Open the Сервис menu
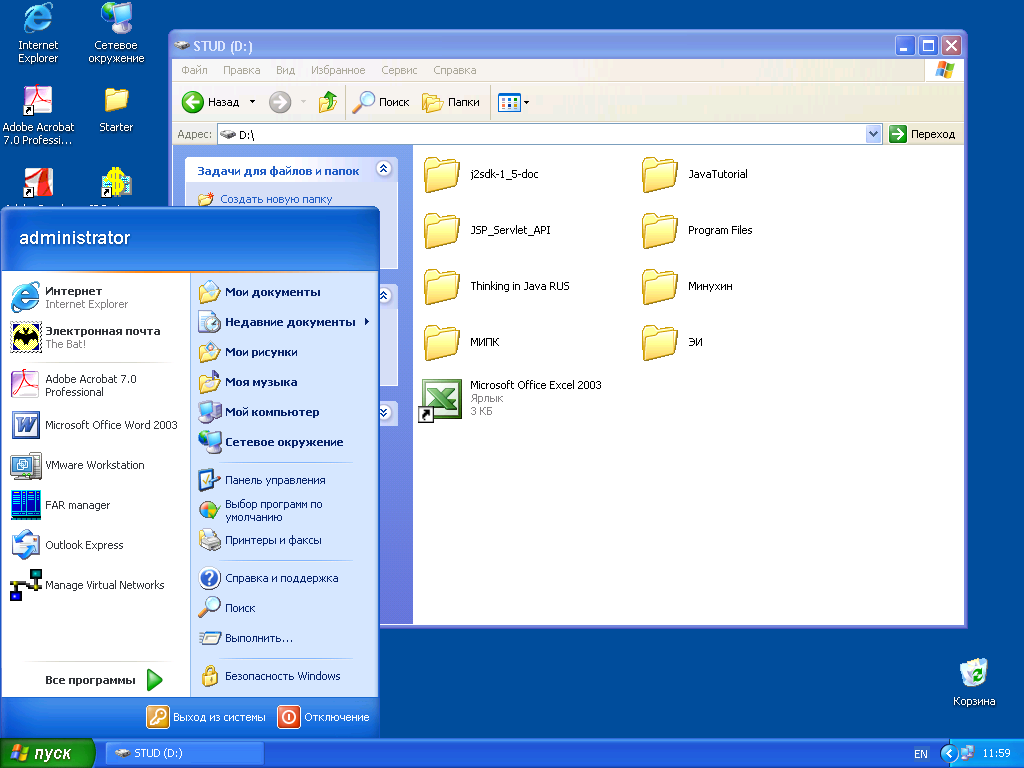This screenshot has width=1024, height=768. click(x=399, y=70)
